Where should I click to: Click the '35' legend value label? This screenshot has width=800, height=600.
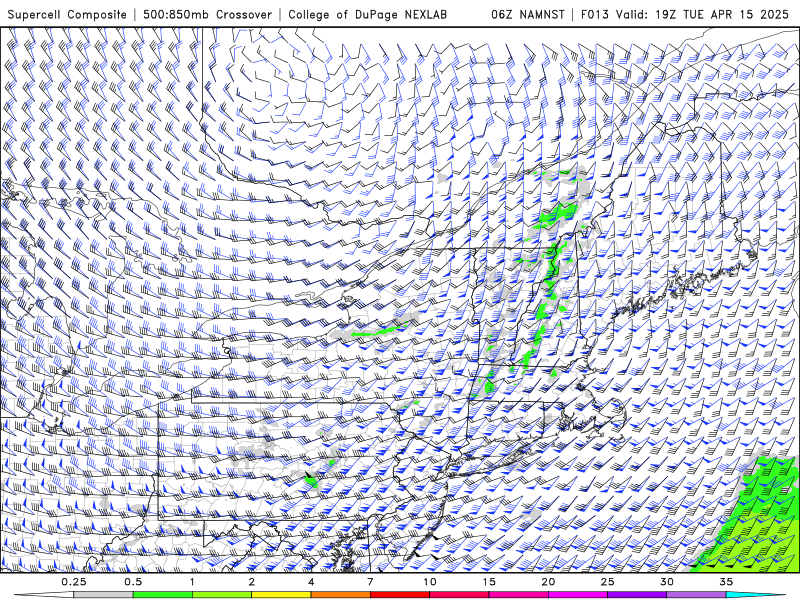point(726,582)
